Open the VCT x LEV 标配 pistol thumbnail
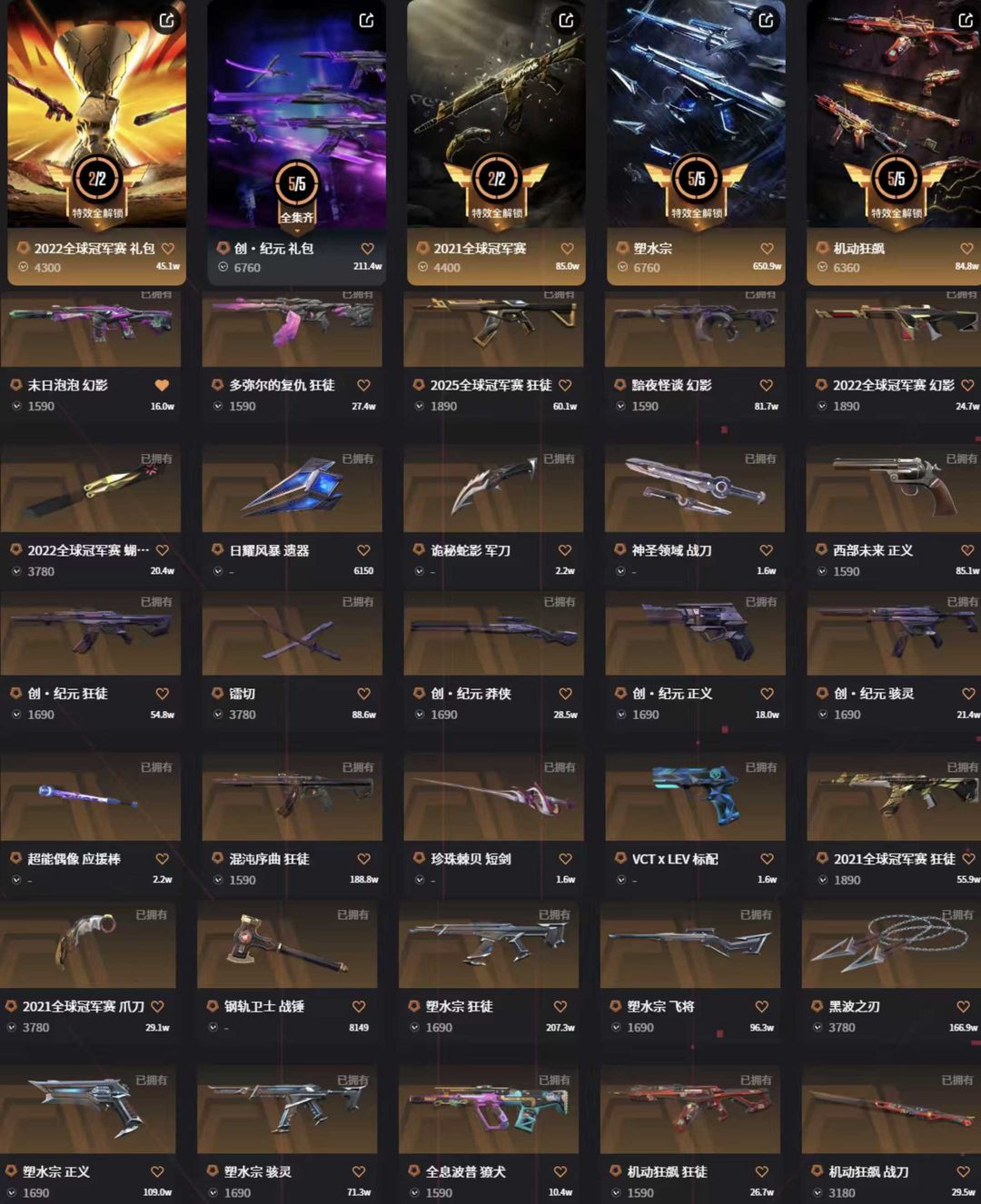The height and width of the screenshot is (1204, 981). point(695,796)
